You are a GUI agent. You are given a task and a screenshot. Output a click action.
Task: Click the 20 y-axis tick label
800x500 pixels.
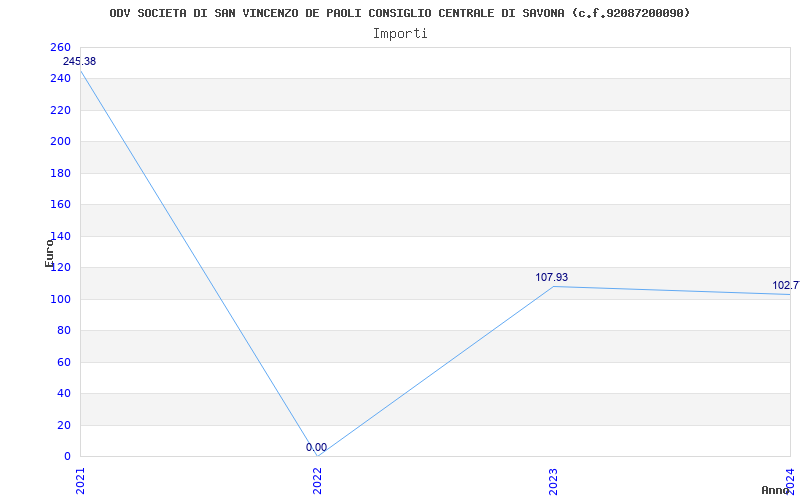click(63, 425)
